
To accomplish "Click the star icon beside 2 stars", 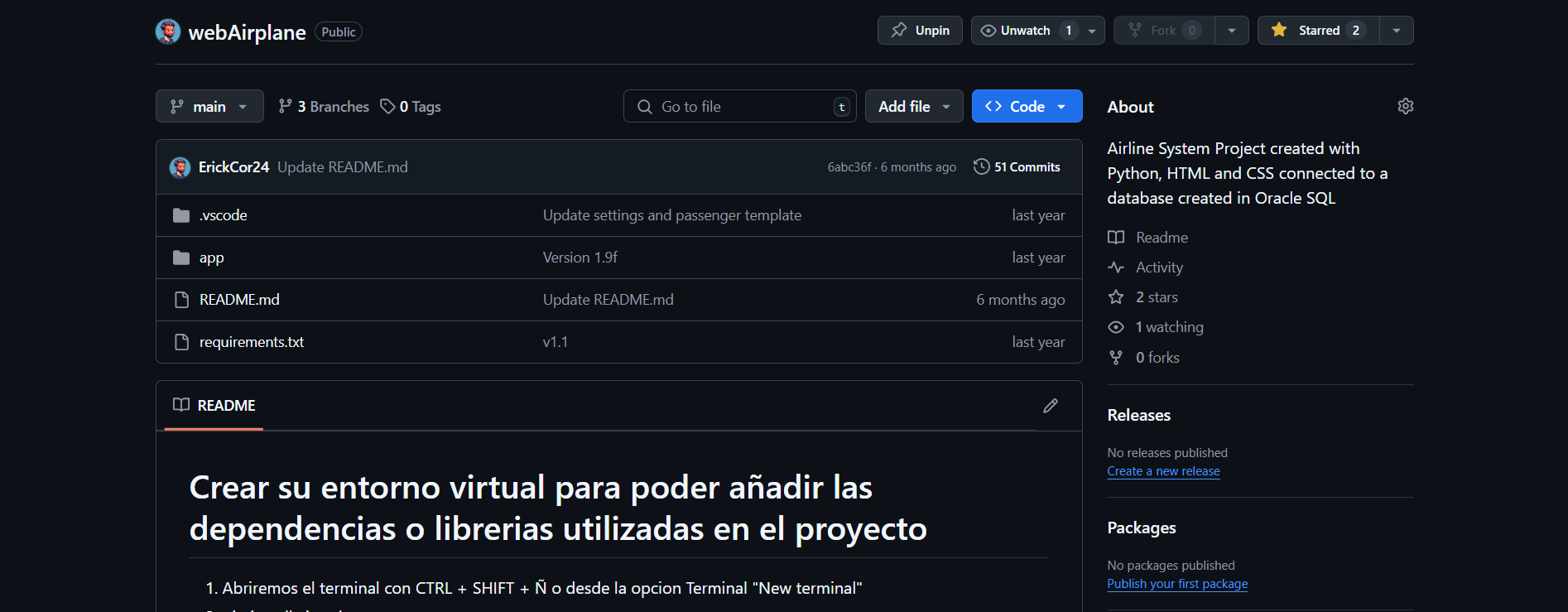I will 1116,297.
